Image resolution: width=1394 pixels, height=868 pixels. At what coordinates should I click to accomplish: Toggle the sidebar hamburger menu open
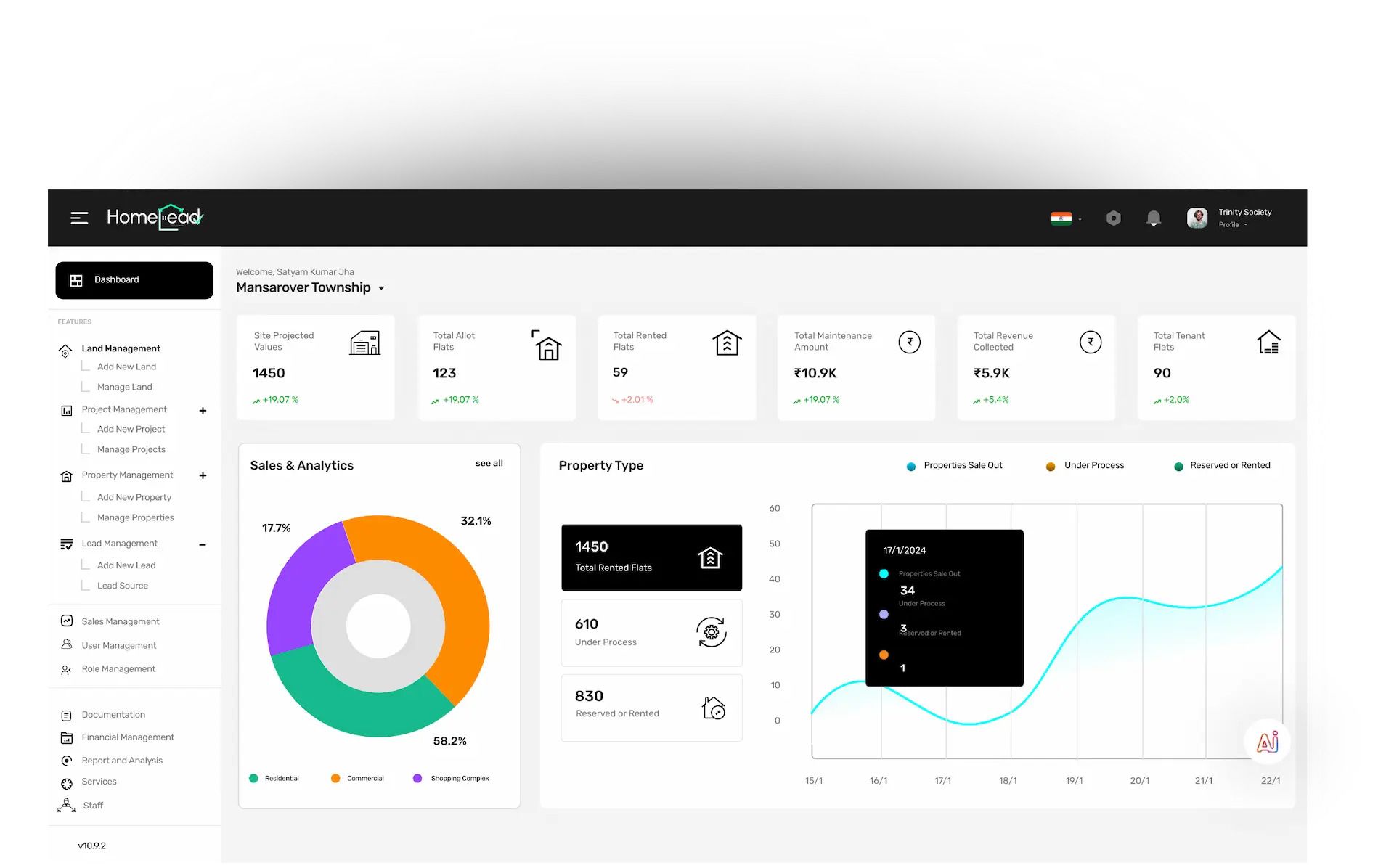point(80,217)
